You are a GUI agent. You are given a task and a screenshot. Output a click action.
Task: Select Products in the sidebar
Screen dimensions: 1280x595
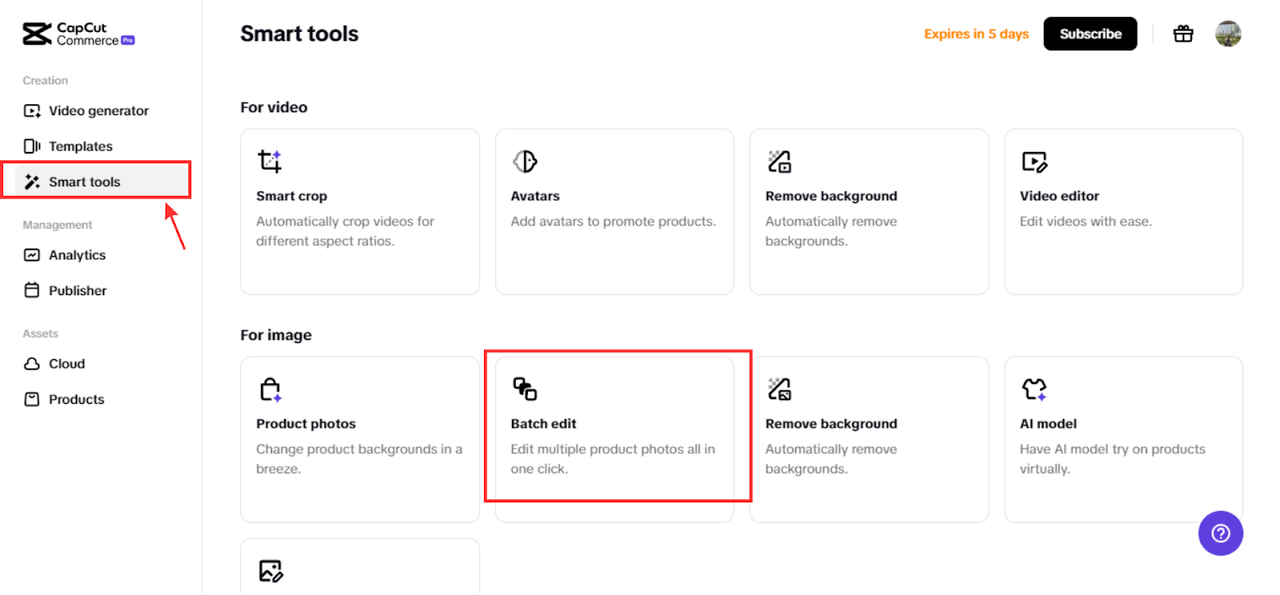coord(75,398)
